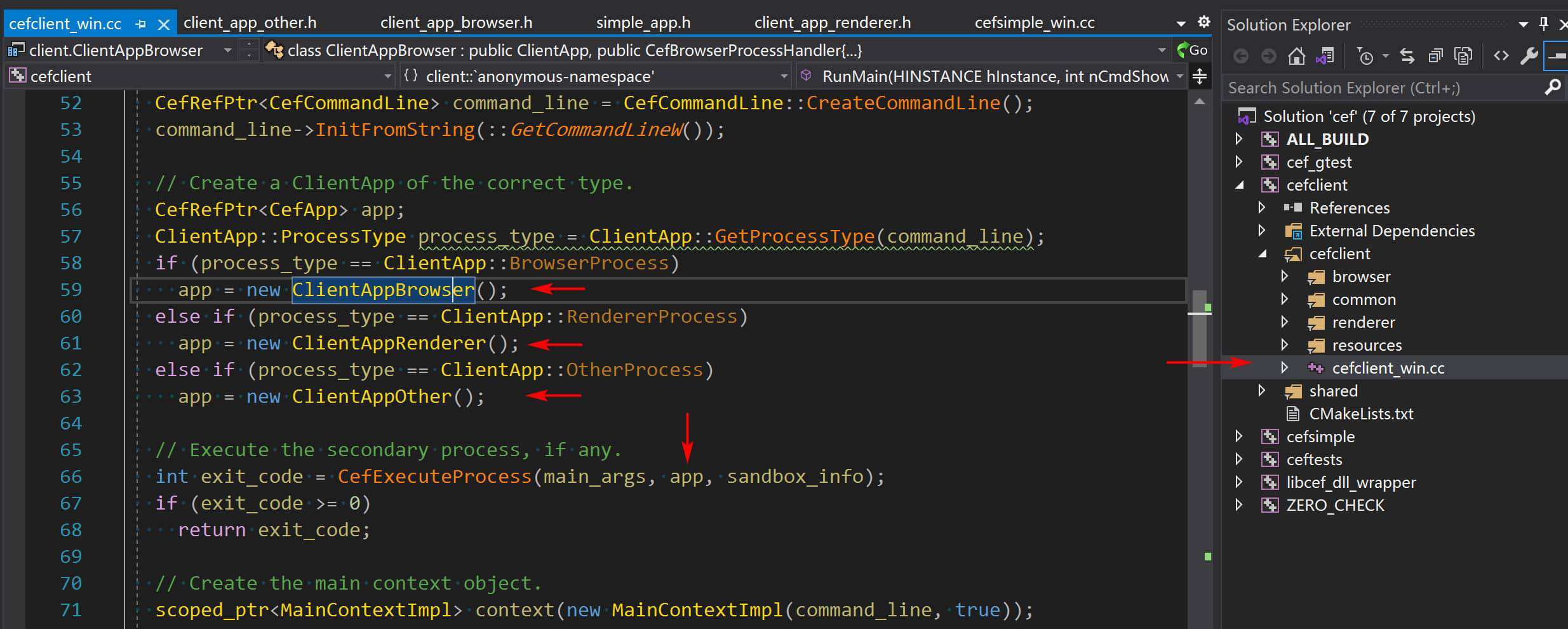Open Properties with the wrench icon
Viewport: 1568px width, 629px height.
[1529, 57]
